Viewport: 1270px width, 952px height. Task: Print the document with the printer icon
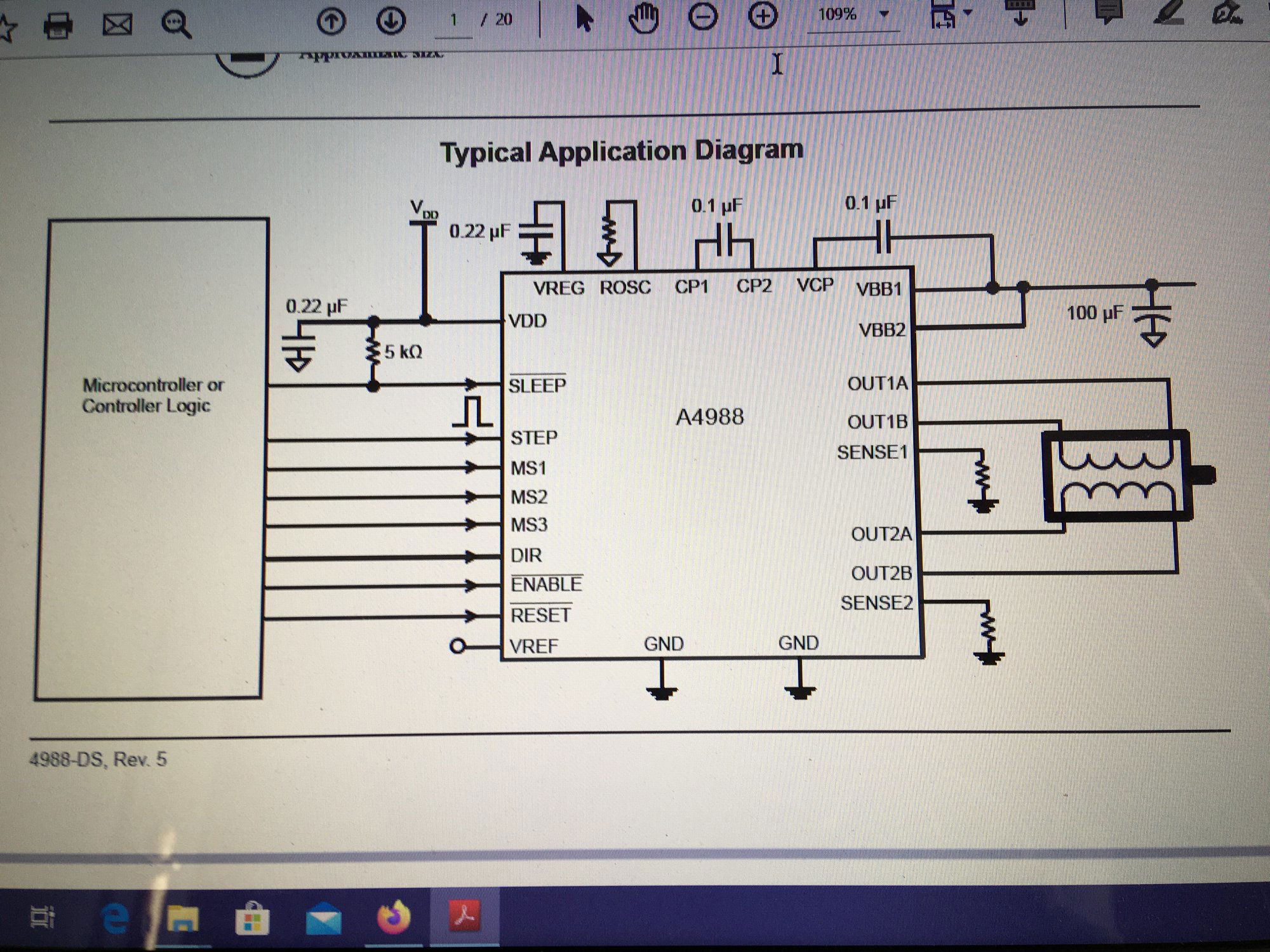point(58,25)
